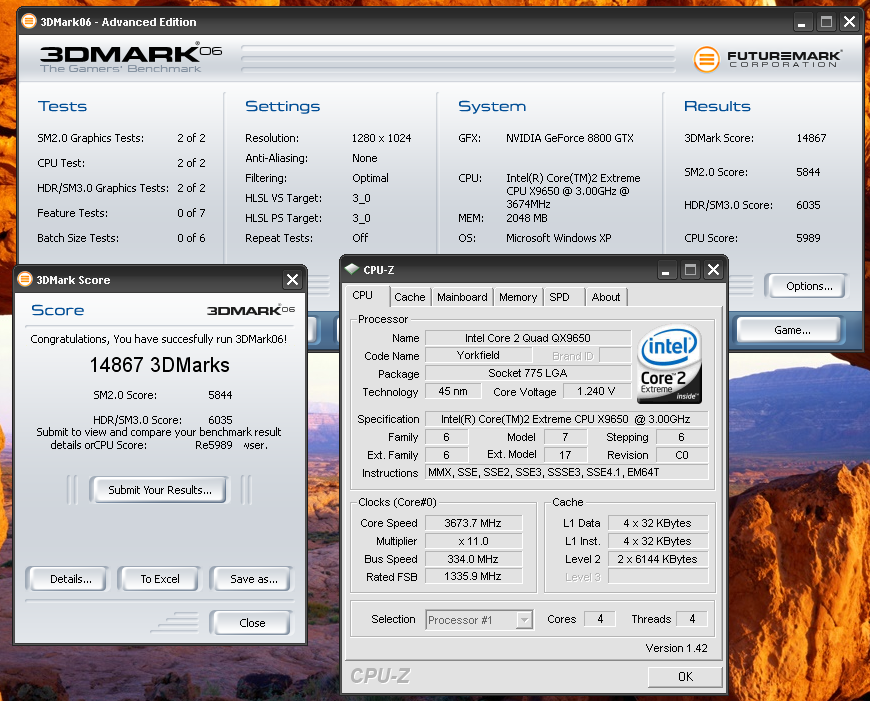Click the Feature Tests value 0 of 7
This screenshot has width=870, height=701.
coord(191,213)
